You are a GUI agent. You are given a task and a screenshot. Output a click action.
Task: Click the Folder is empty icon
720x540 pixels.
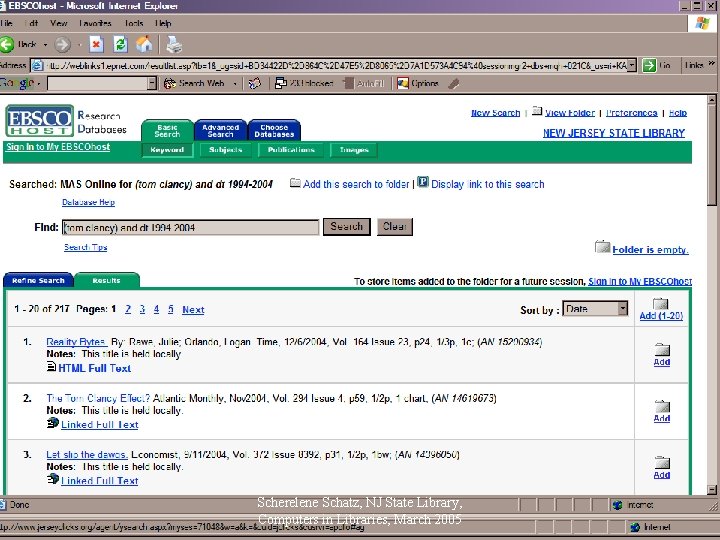click(602, 247)
